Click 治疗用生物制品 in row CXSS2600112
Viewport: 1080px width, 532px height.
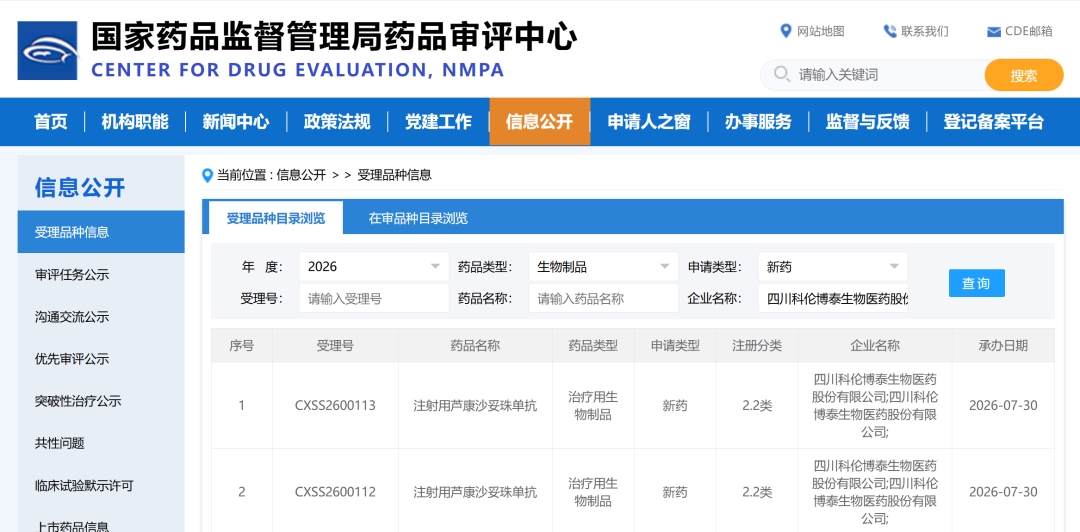(593, 492)
